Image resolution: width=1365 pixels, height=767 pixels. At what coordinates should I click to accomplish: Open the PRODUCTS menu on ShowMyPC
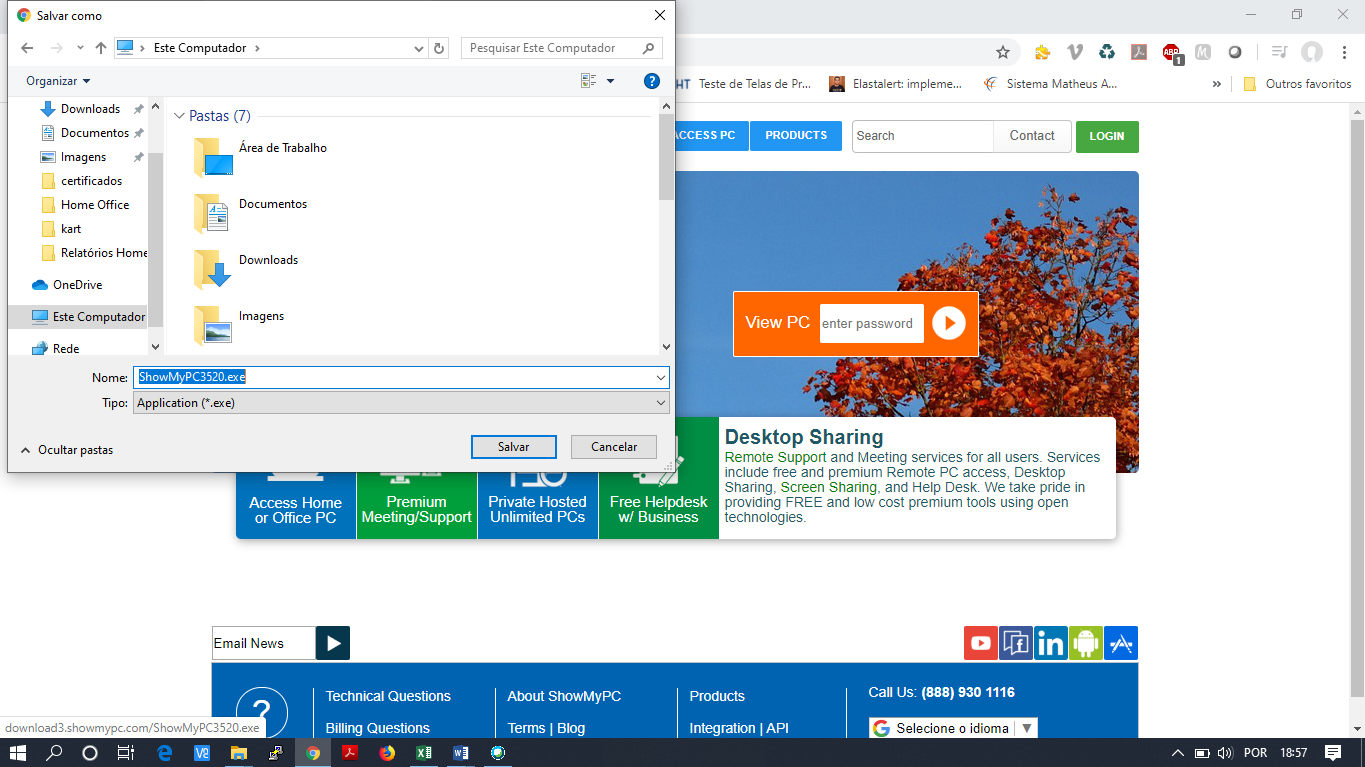click(796, 136)
